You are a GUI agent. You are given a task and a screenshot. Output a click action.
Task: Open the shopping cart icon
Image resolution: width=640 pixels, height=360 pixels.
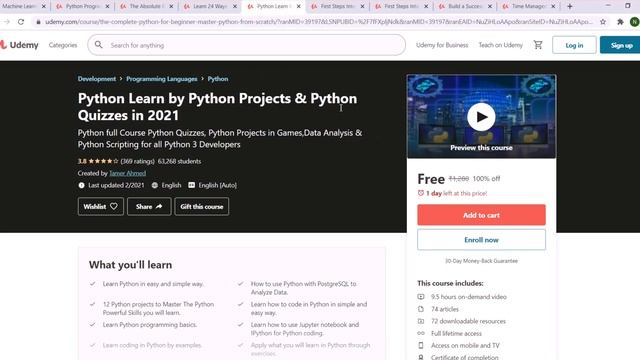[538, 45]
